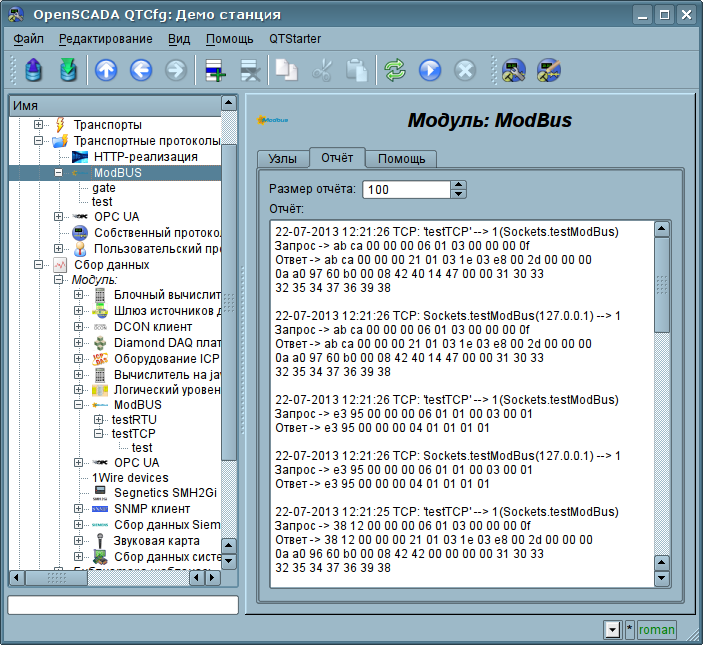Click the Add item toolbar icon
Viewport: 703px width, 645px height.
click(x=215, y=70)
